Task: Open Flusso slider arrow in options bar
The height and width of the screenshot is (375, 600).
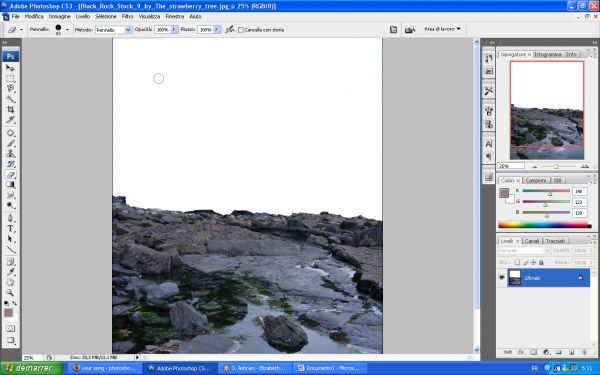Action: tap(217, 29)
